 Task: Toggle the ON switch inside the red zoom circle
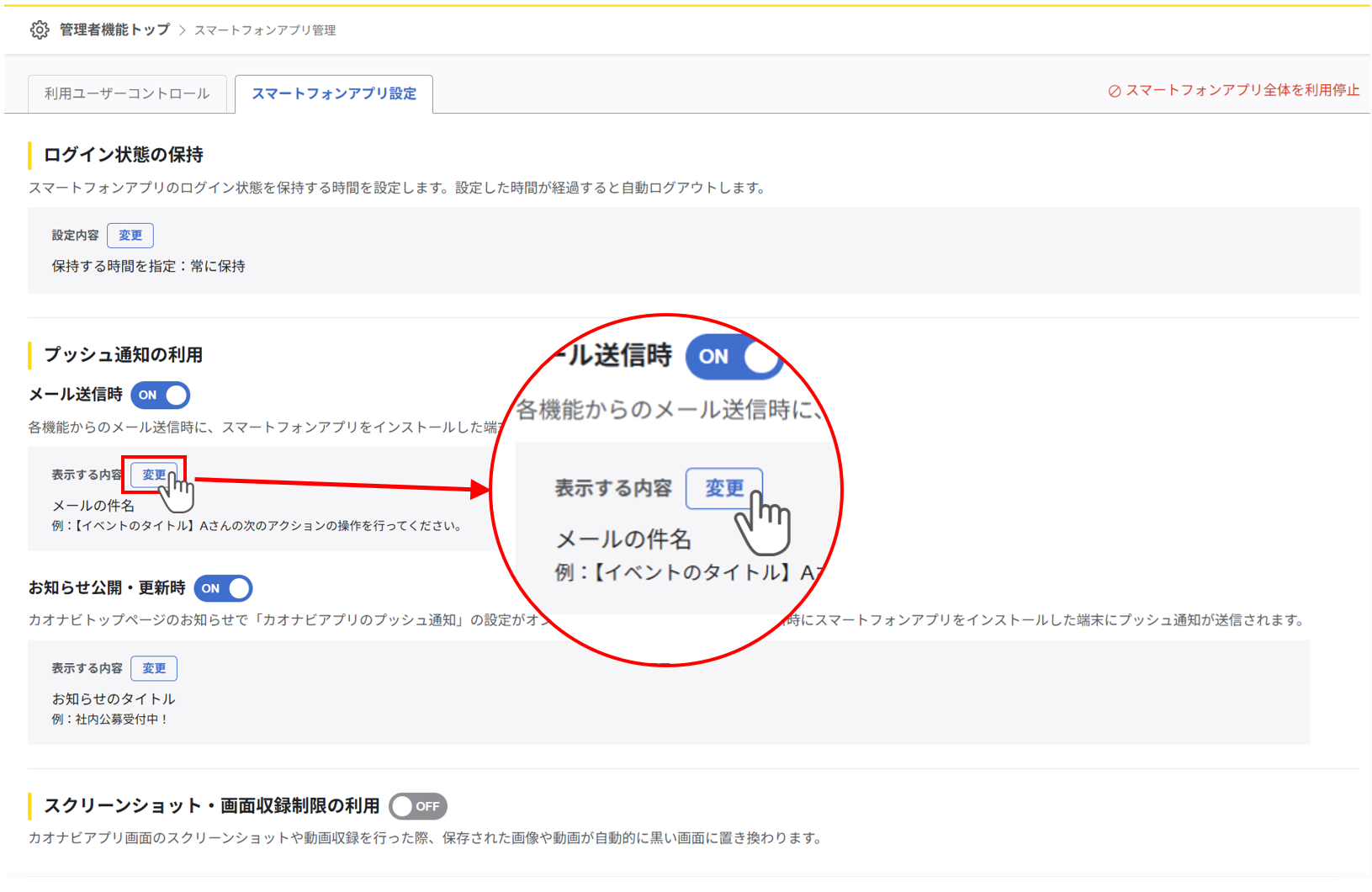(734, 357)
